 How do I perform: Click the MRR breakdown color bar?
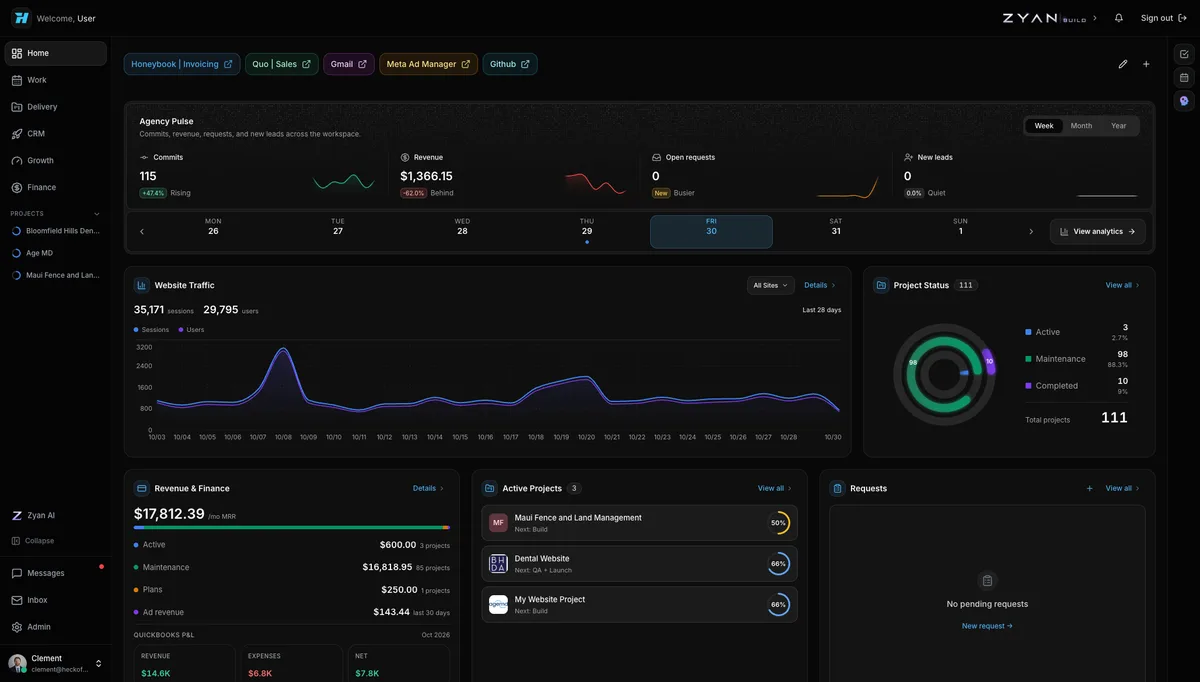(x=292, y=527)
